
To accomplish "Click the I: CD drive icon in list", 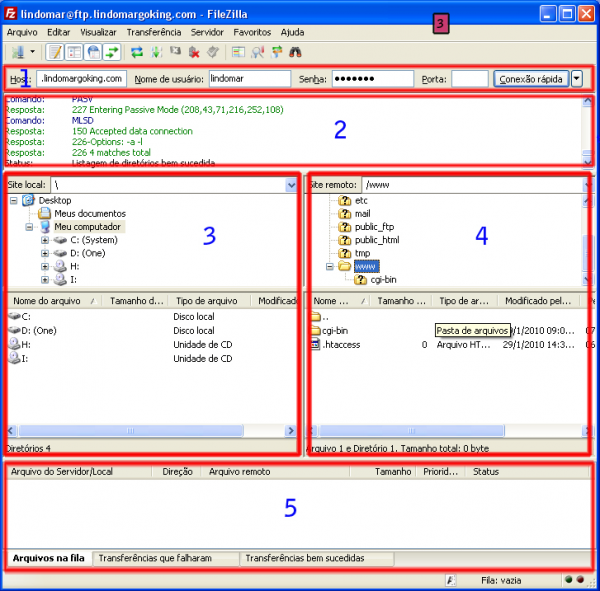I will tap(14, 358).
